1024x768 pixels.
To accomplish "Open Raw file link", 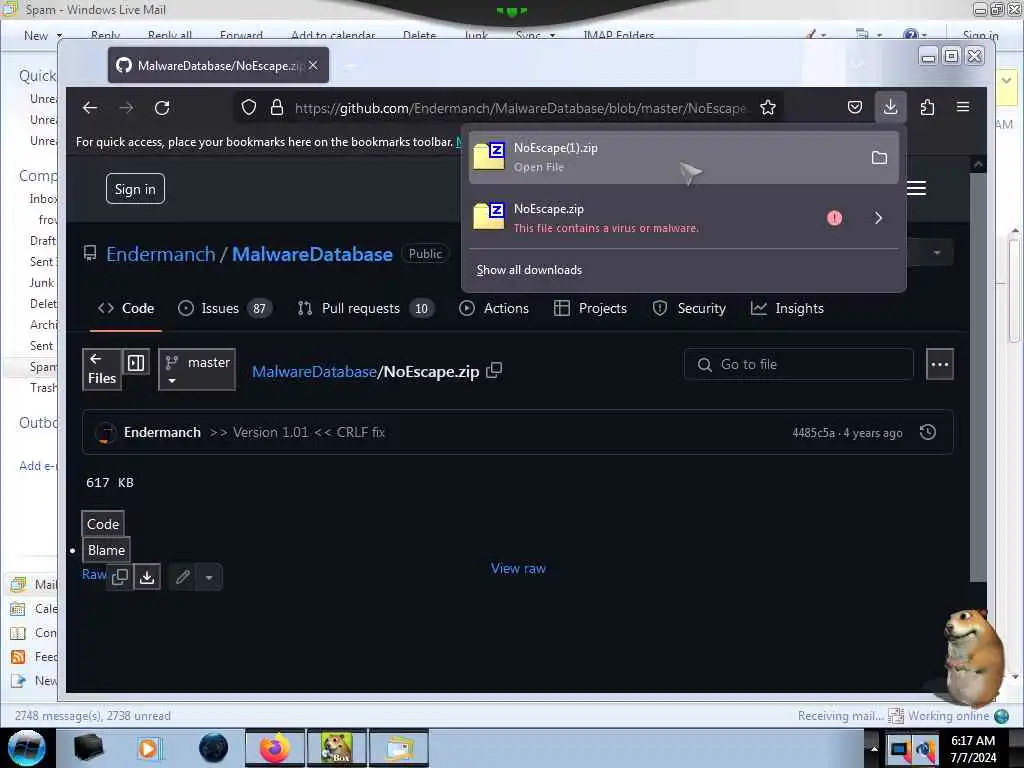I will tap(93, 574).
